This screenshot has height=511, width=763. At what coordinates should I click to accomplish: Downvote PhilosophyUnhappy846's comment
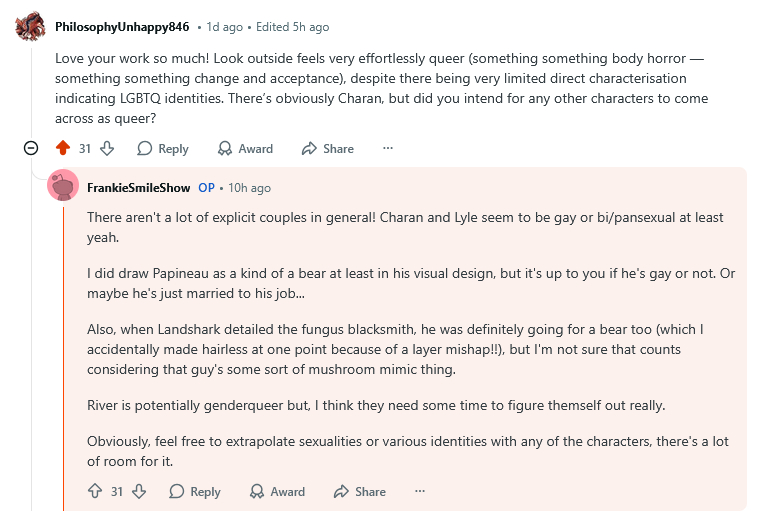(x=107, y=148)
